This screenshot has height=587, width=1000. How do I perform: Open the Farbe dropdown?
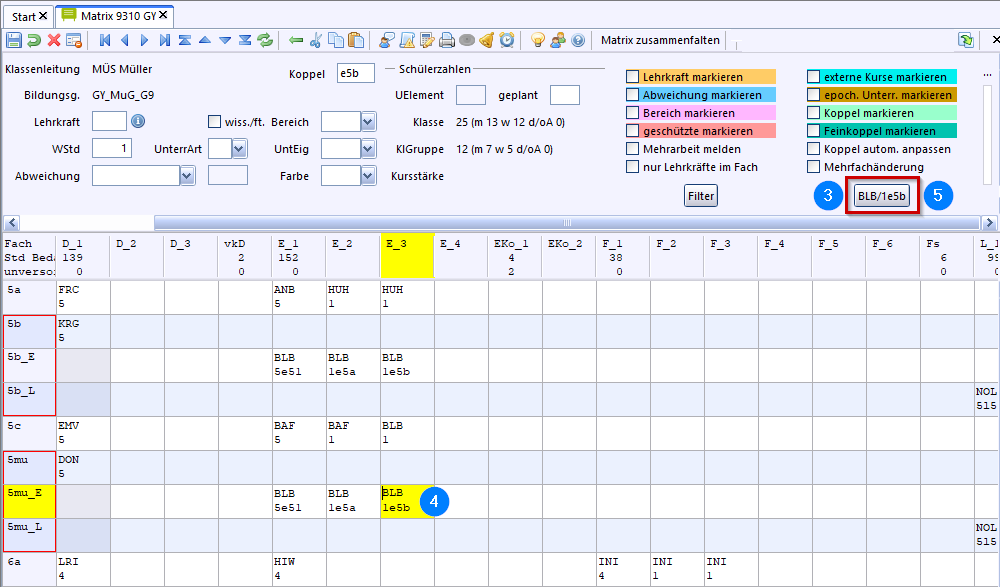pos(368,175)
